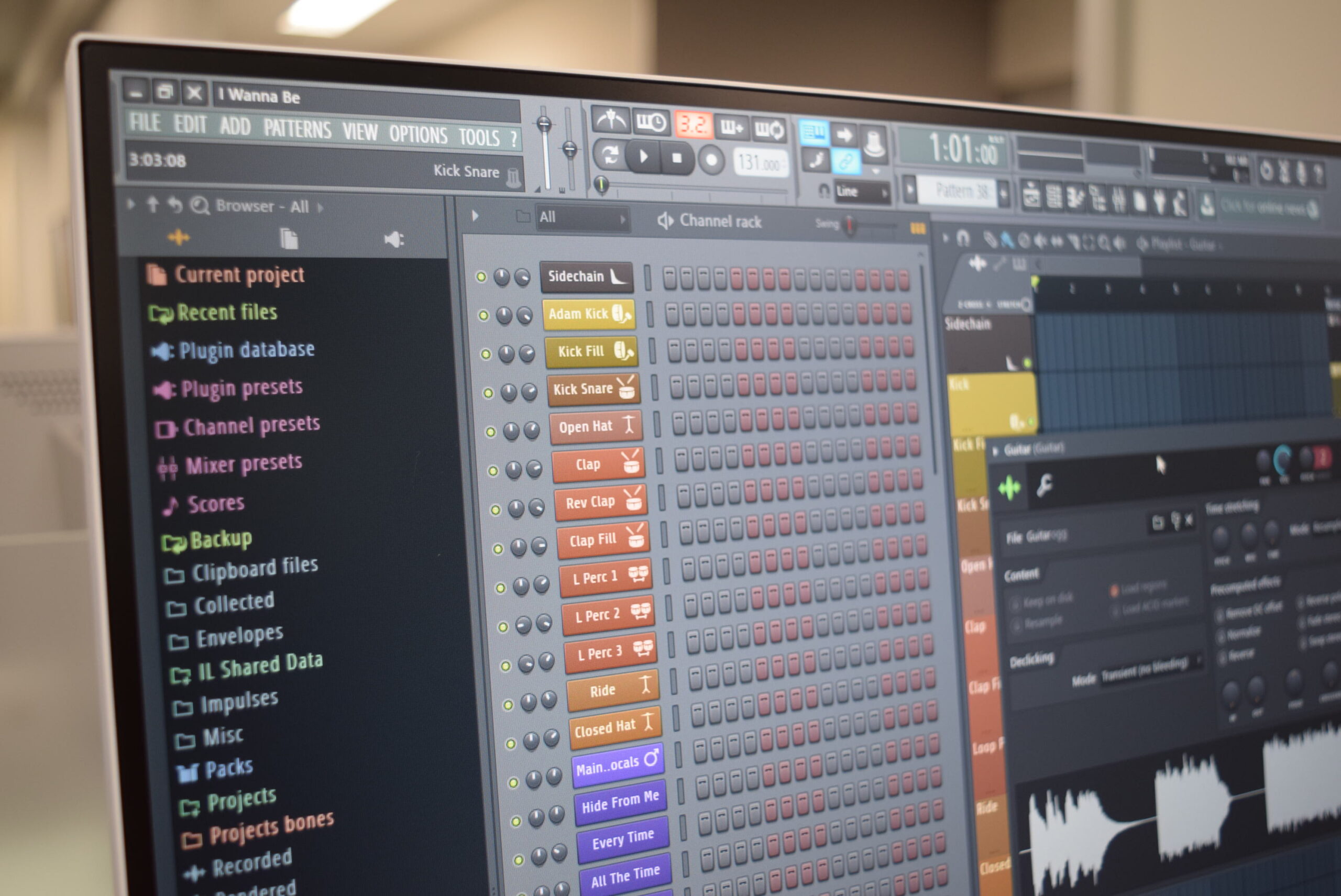Mute the Sidechain channel LED
Image resolution: width=1341 pixels, height=896 pixels.
tap(481, 276)
